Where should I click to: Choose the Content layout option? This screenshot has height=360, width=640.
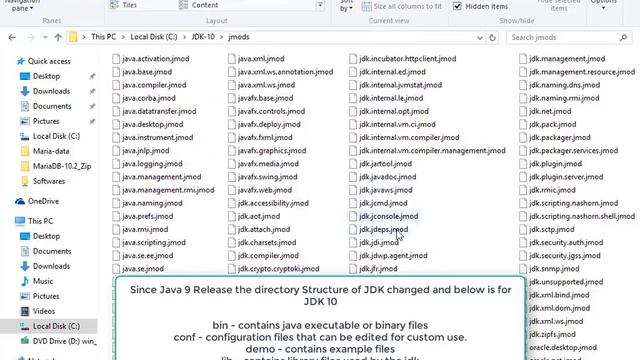pyautogui.click(x=199, y=5)
